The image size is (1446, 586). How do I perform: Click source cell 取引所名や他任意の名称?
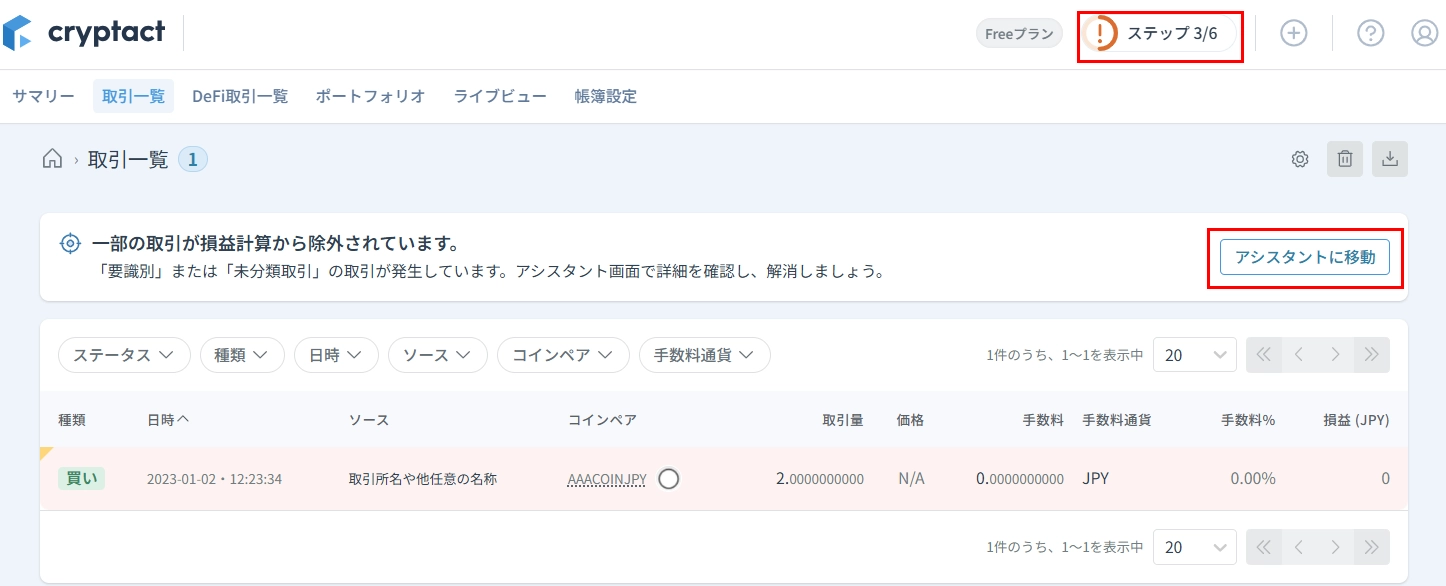pos(422,479)
